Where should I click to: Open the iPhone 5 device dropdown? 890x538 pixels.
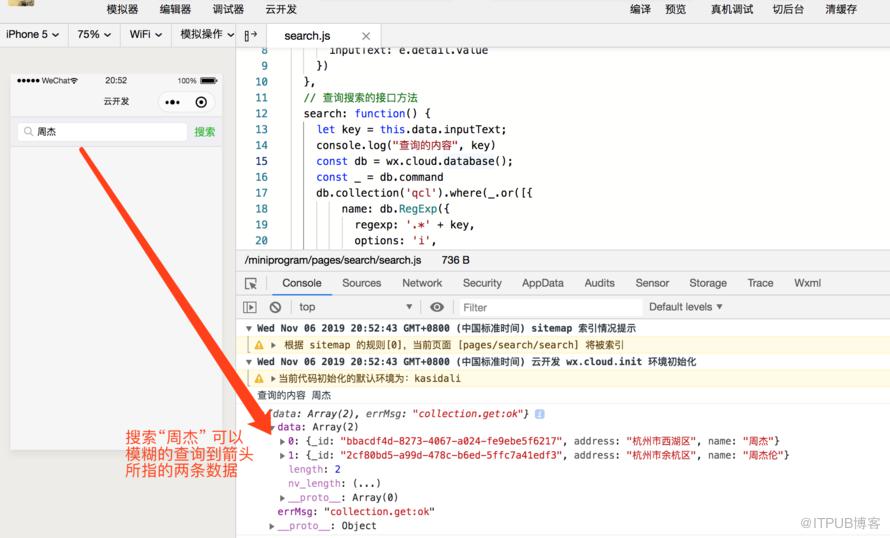click(x=32, y=34)
